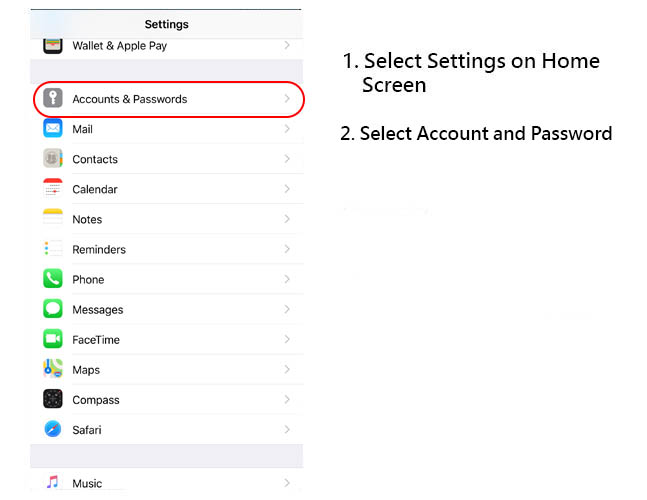Select the Reminders settings entry
This screenshot has height=500, width=647.
(167, 249)
